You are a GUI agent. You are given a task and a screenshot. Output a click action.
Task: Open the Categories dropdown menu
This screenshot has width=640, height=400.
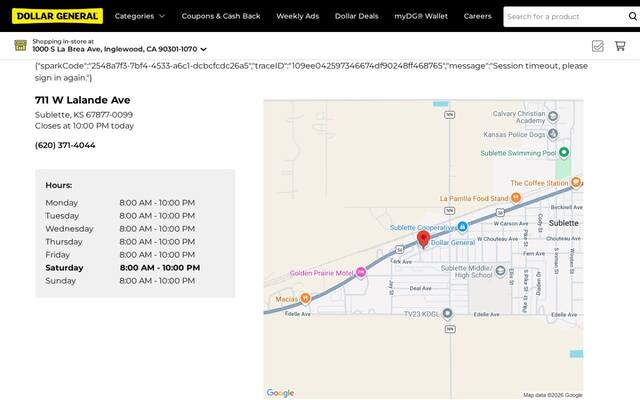[x=140, y=16]
